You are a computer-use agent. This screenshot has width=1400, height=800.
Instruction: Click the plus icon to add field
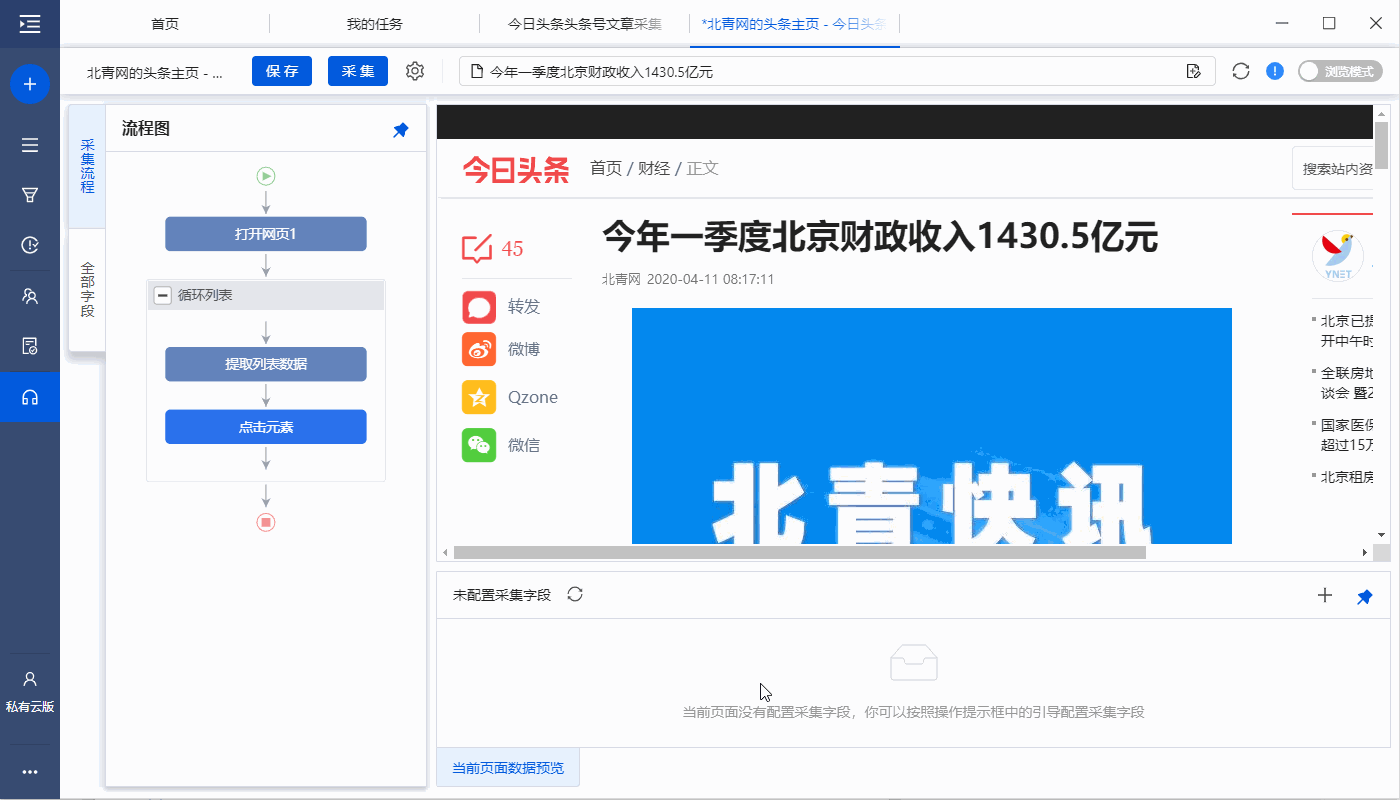tap(1325, 595)
